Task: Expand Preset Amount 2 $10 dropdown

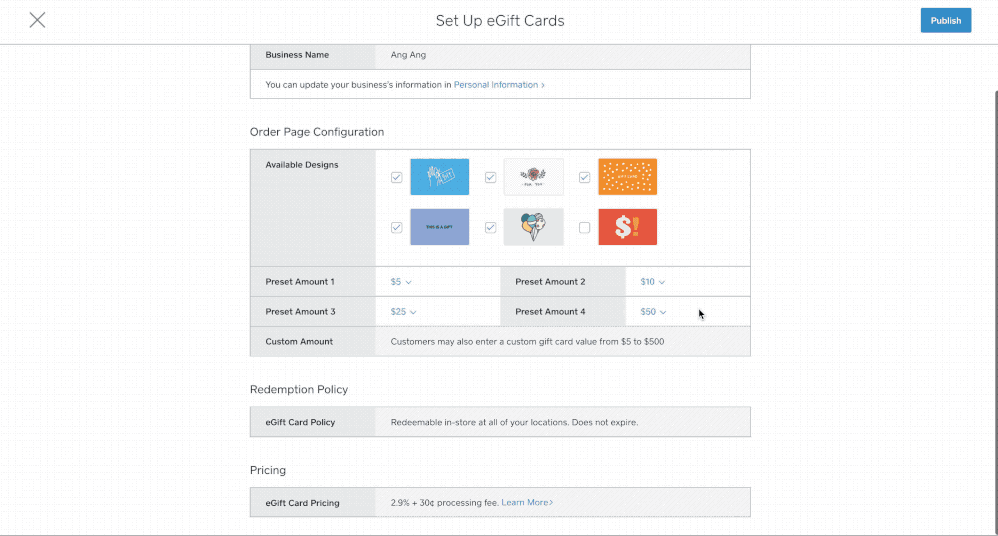Action: click(652, 282)
